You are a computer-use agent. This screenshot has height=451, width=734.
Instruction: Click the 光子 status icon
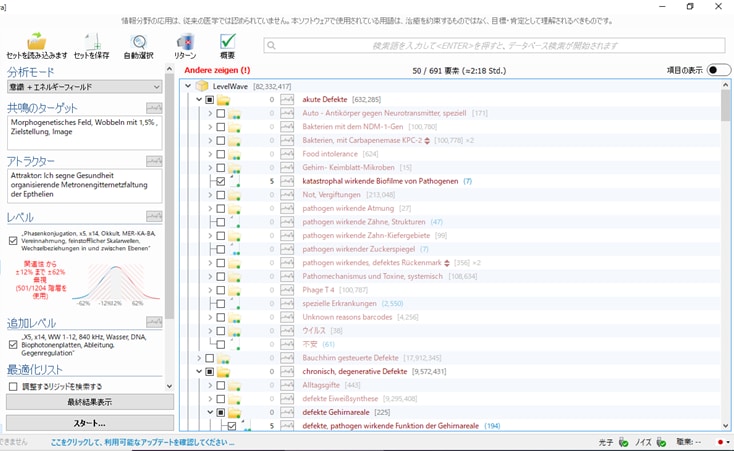coord(624,442)
